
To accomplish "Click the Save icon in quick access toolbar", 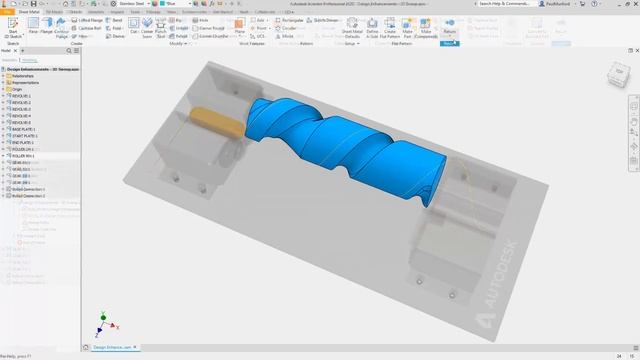I will click(33, 4).
